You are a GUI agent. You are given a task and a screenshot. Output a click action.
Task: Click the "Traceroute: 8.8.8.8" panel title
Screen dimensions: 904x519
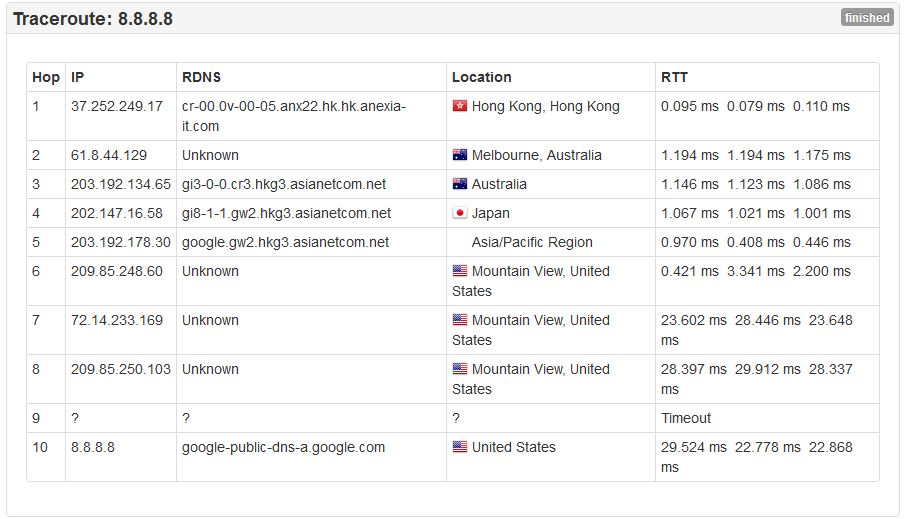(93, 19)
